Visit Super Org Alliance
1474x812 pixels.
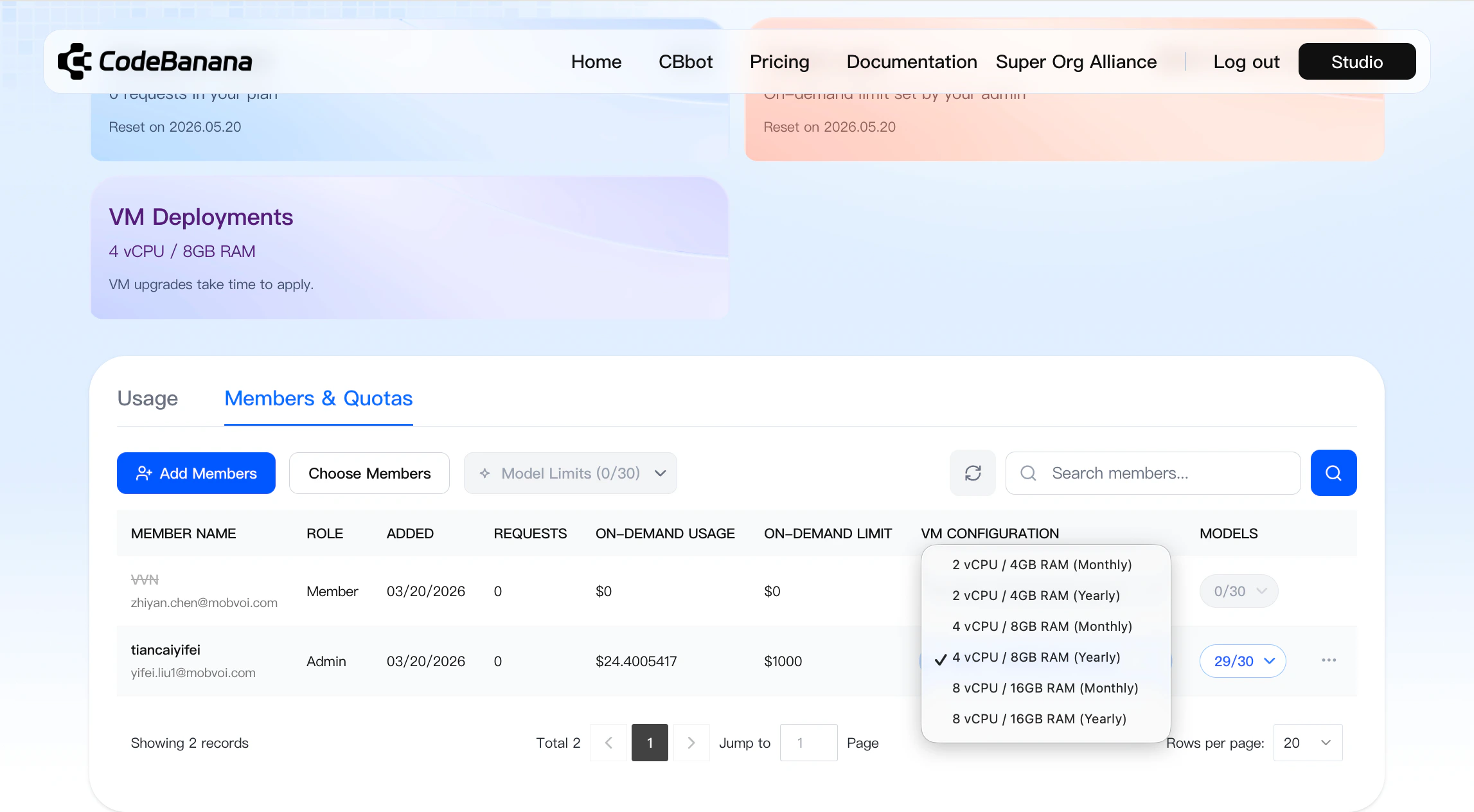(1076, 62)
